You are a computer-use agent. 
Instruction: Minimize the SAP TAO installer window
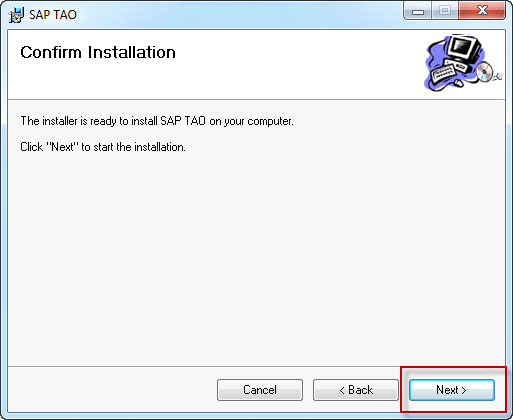coord(418,11)
